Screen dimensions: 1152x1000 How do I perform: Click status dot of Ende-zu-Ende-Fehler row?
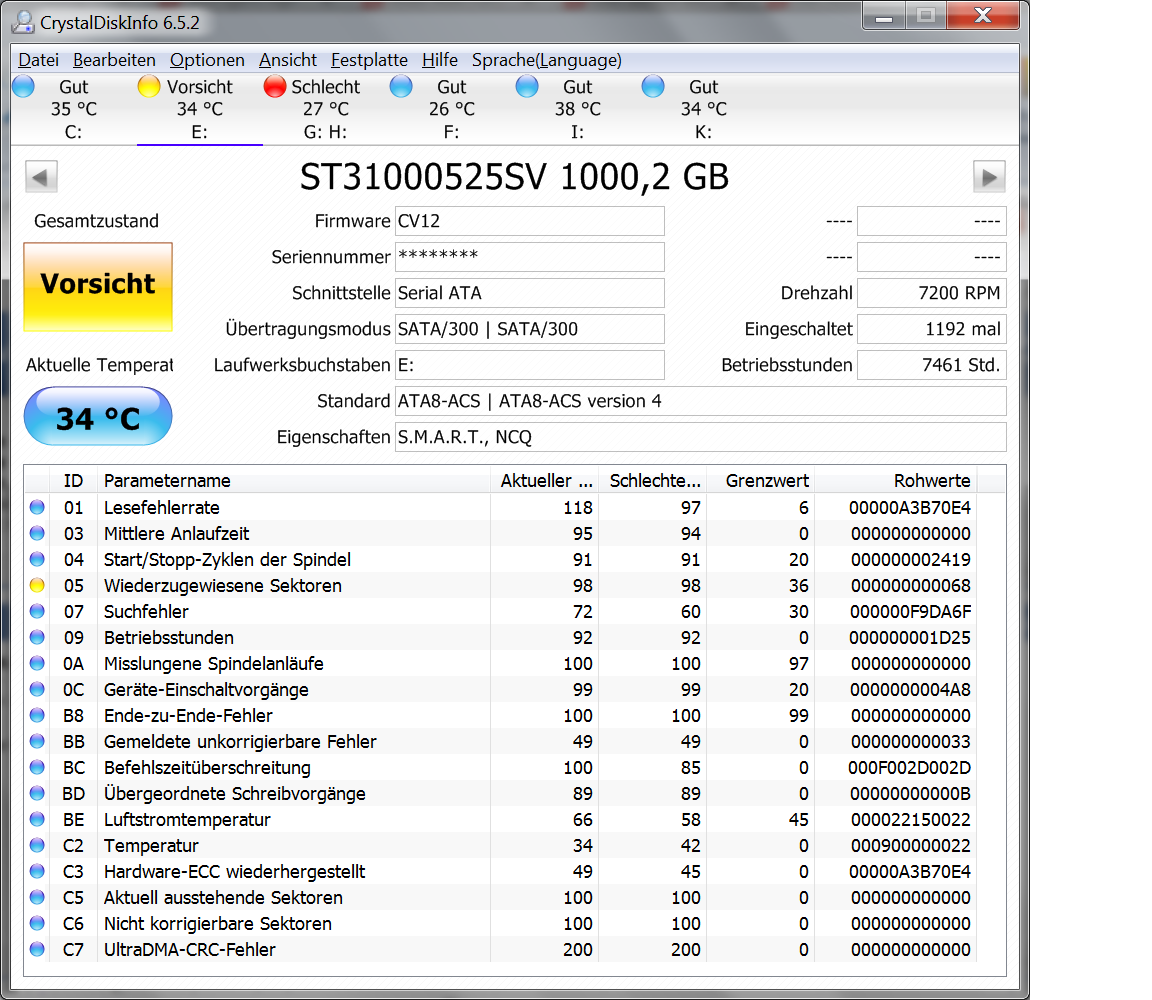[37, 716]
